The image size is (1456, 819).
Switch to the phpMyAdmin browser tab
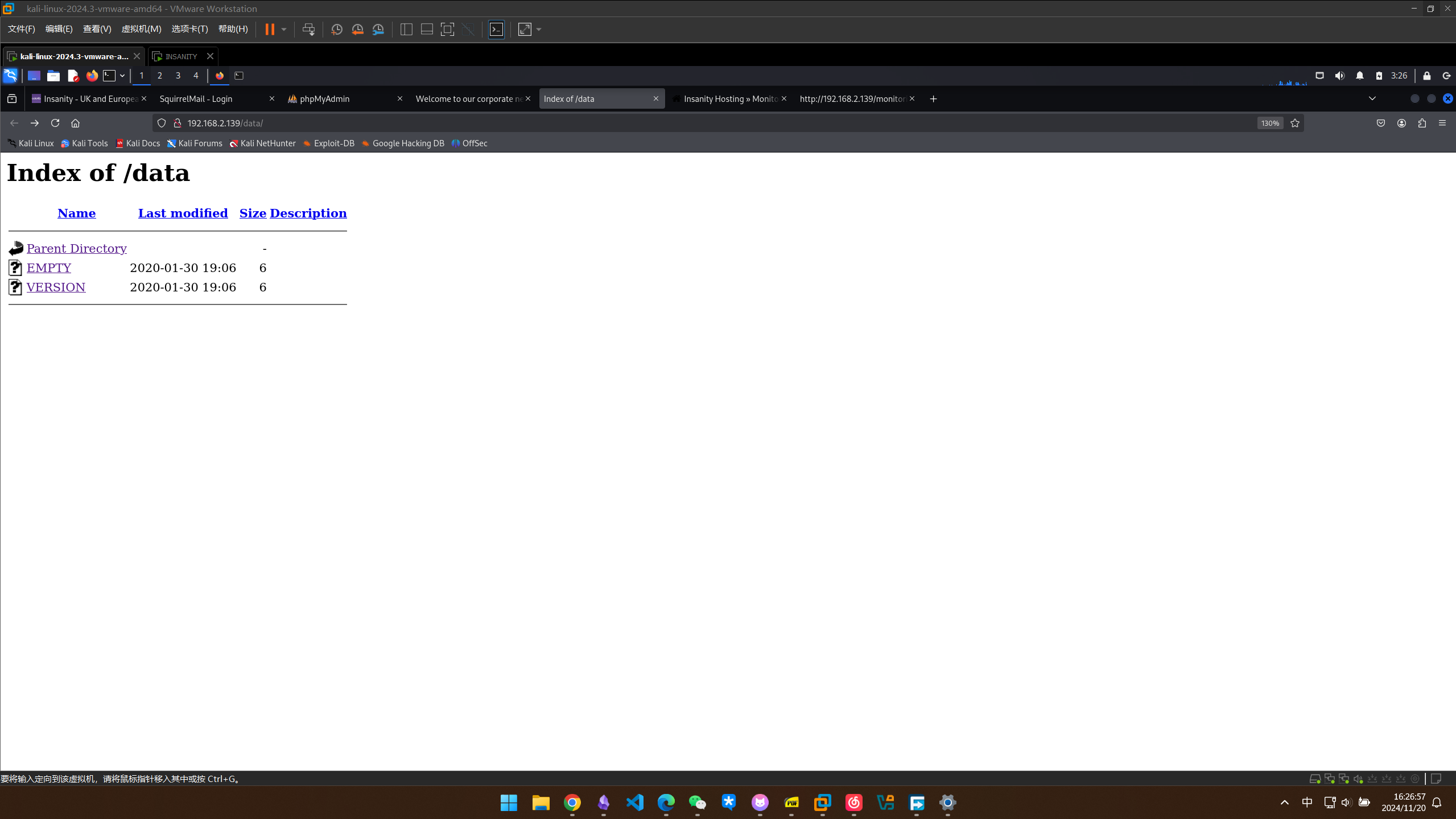pyautogui.click(x=324, y=98)
